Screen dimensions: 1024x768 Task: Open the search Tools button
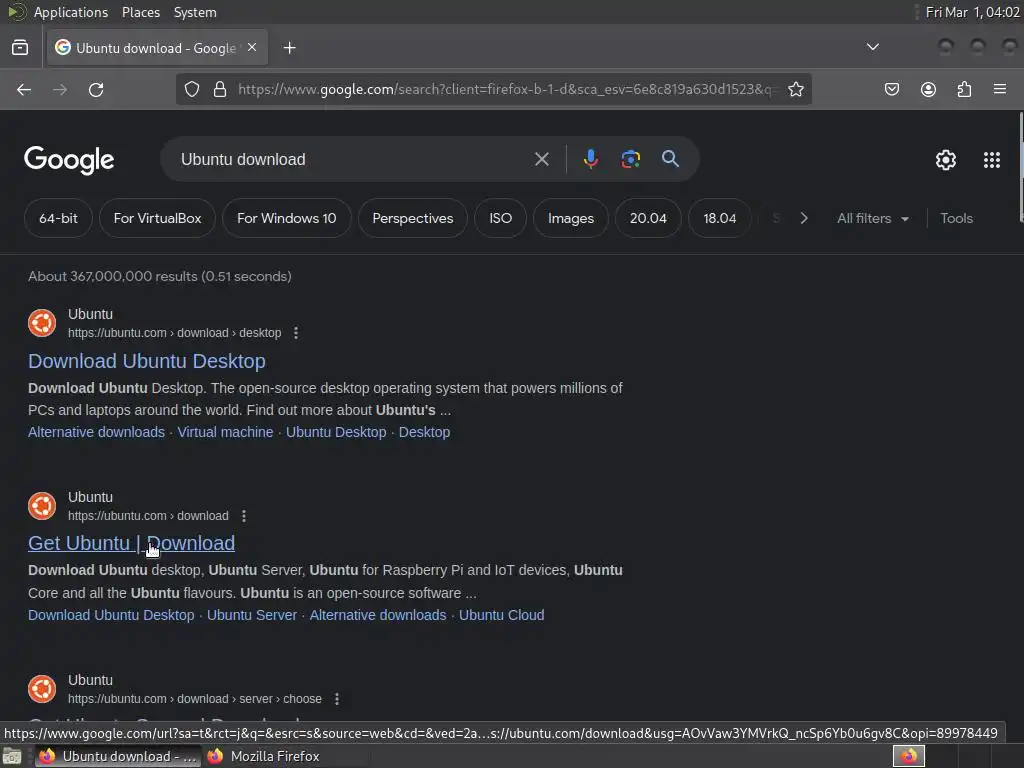[957, 218]
